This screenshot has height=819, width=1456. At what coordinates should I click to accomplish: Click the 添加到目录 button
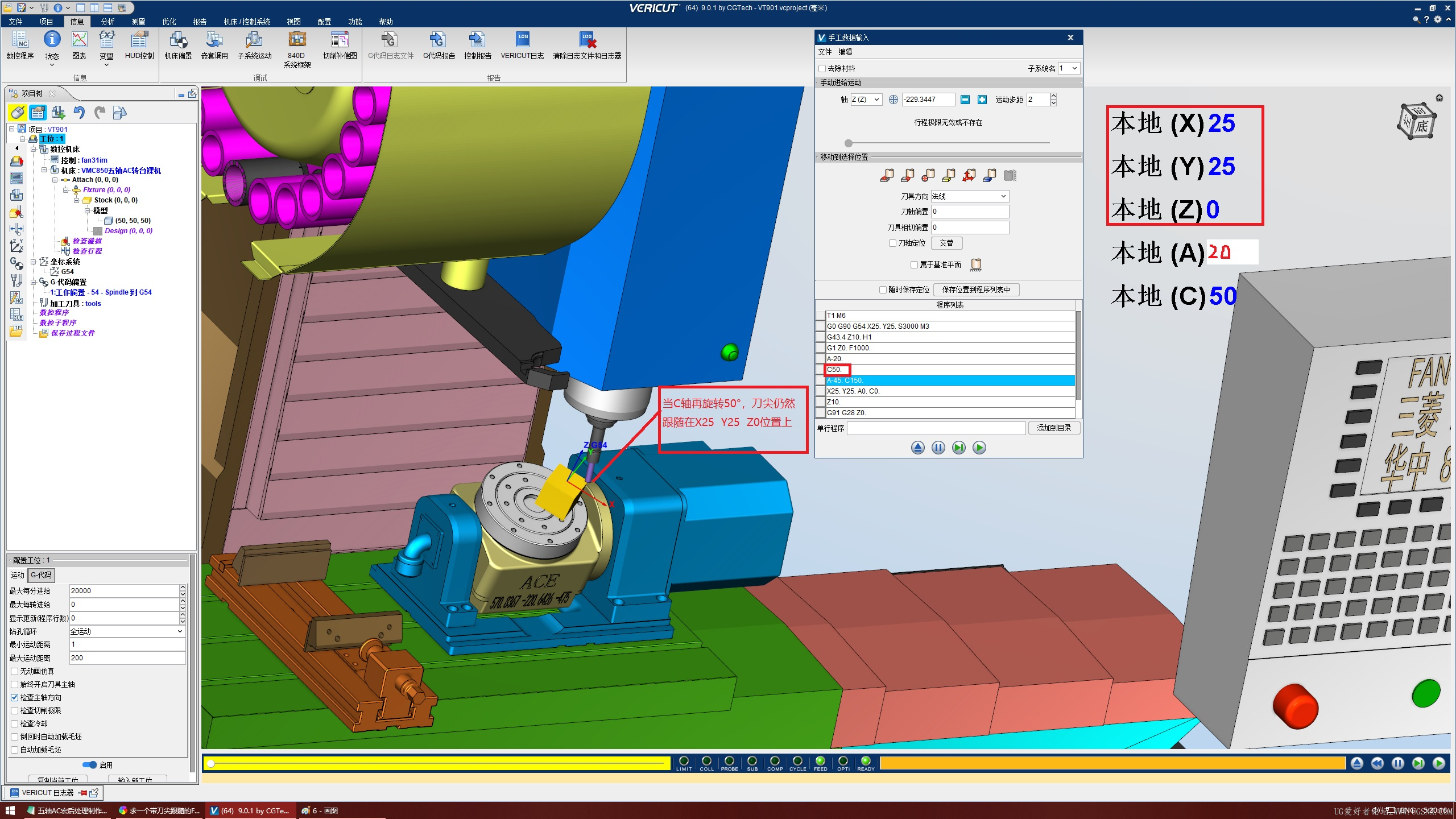(x=1053, y=428)
